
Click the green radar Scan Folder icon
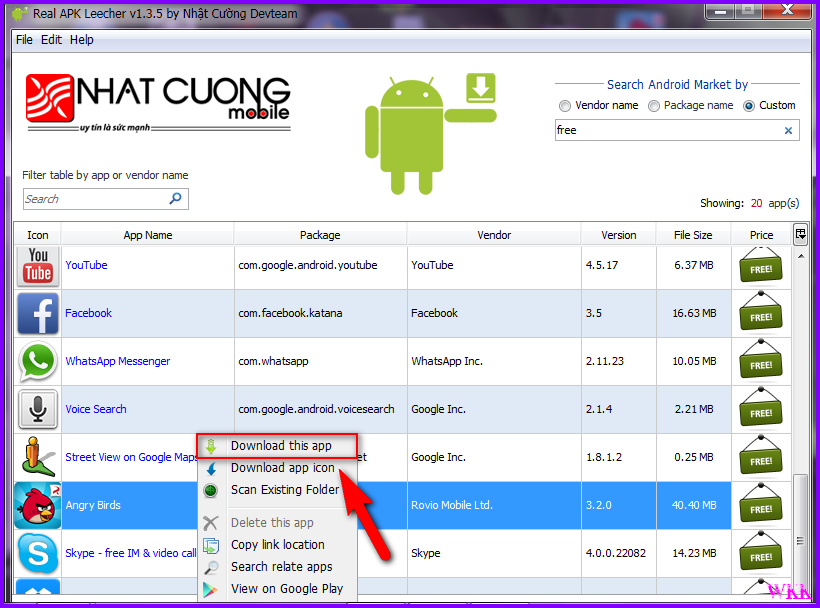click(x=210, y=490)
